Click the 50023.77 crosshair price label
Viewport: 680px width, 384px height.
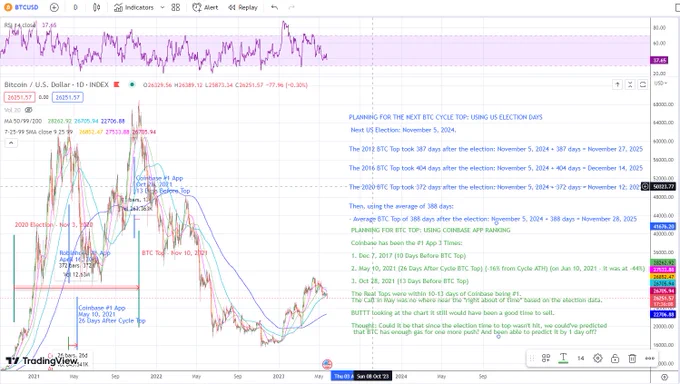(x=663, y=187)
